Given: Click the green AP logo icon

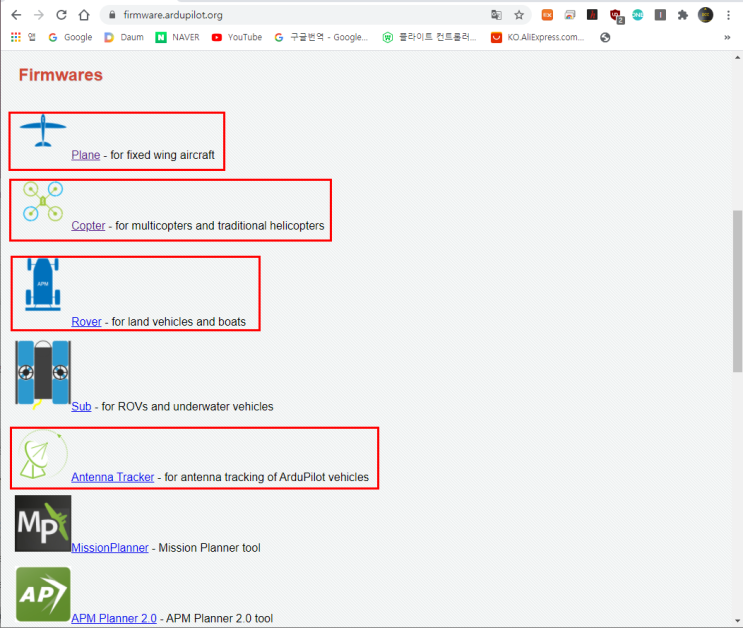Looking at the screenshot, I should tap(43, 594).
